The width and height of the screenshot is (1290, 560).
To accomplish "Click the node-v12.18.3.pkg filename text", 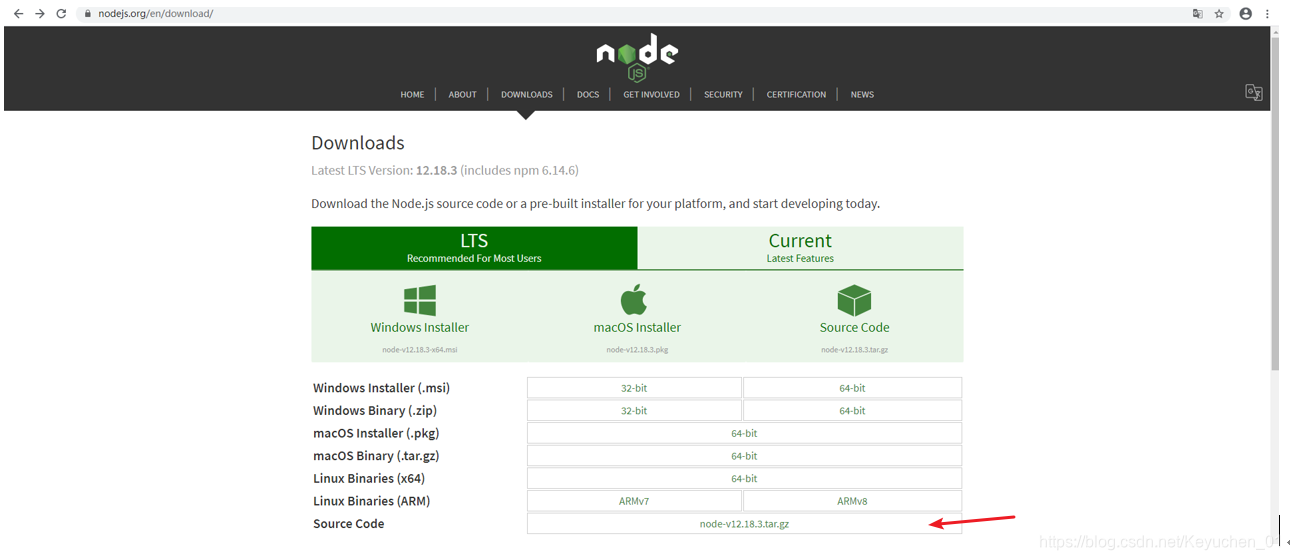I will click(x=637, y=350).
